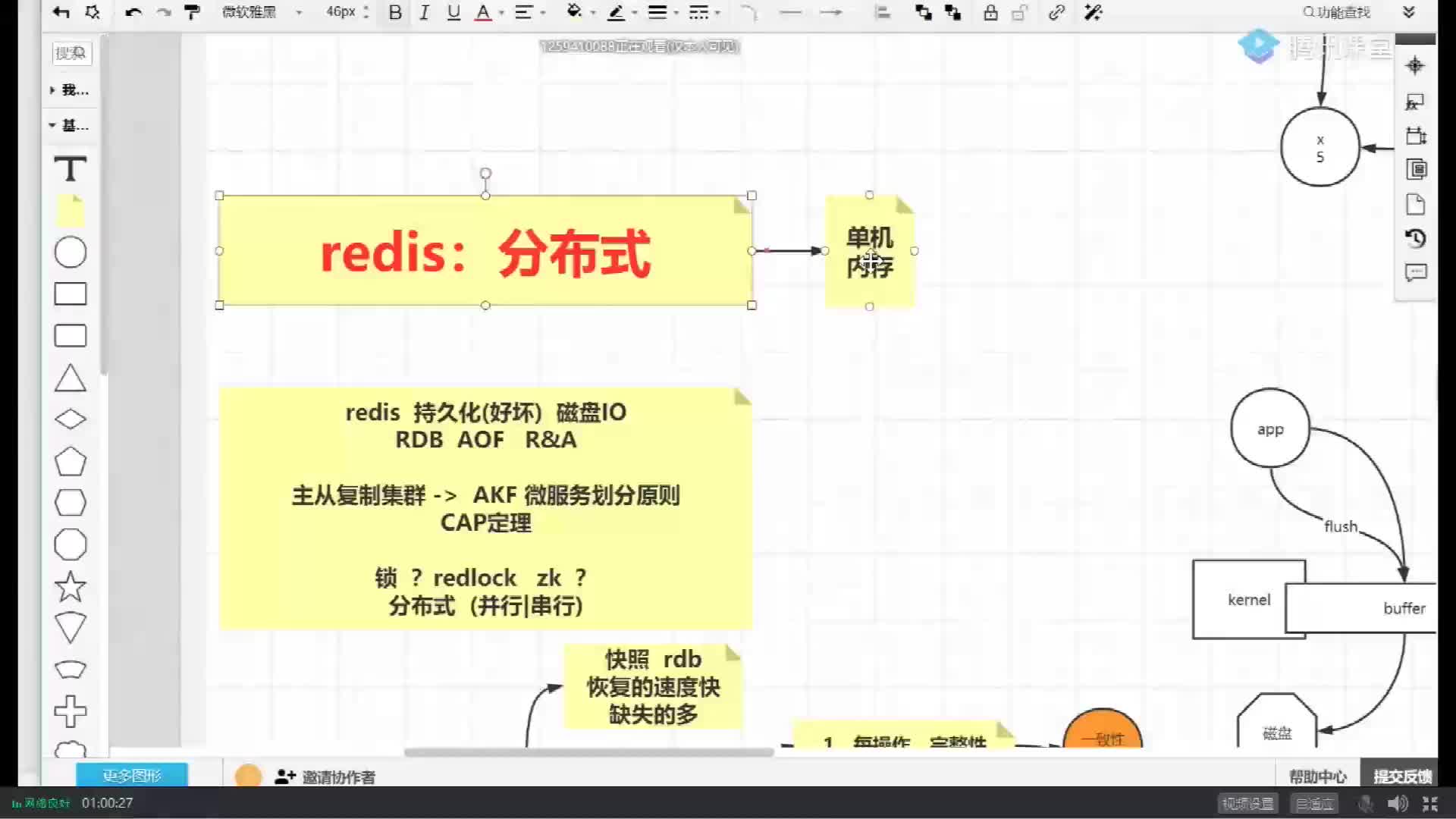Click the line start point style icon
Viewport: 1456px width, 819px height.
[790, 12]
